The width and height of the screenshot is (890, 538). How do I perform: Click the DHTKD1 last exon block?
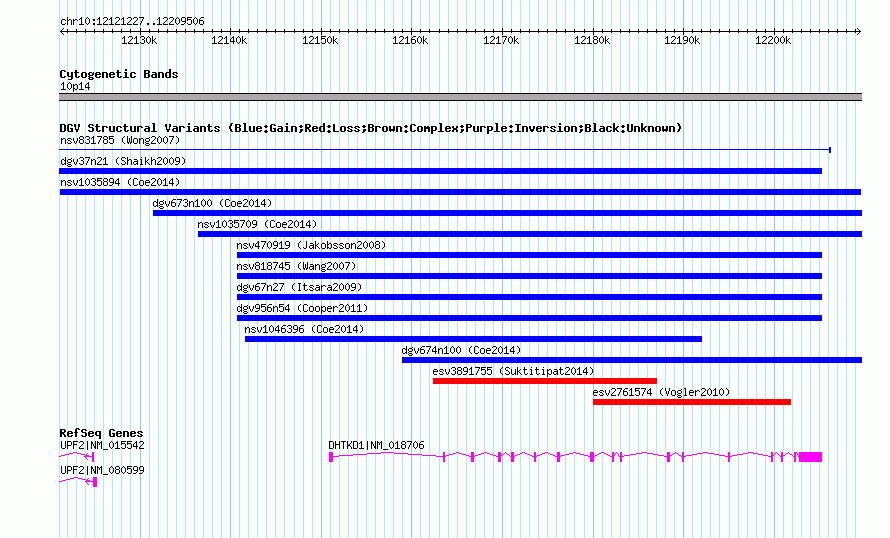[x=811, y=457]
